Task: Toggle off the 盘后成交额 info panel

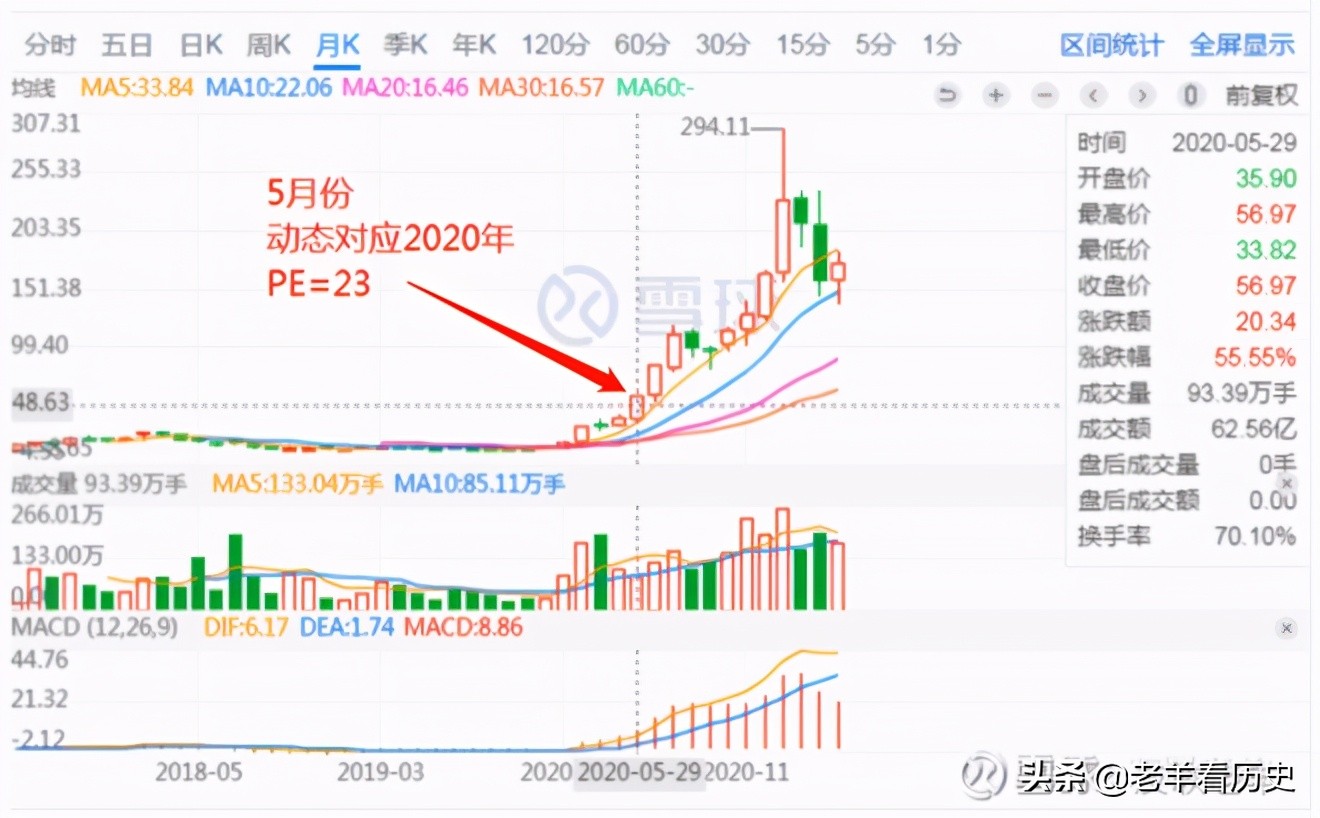Action: coord(1286,483)
